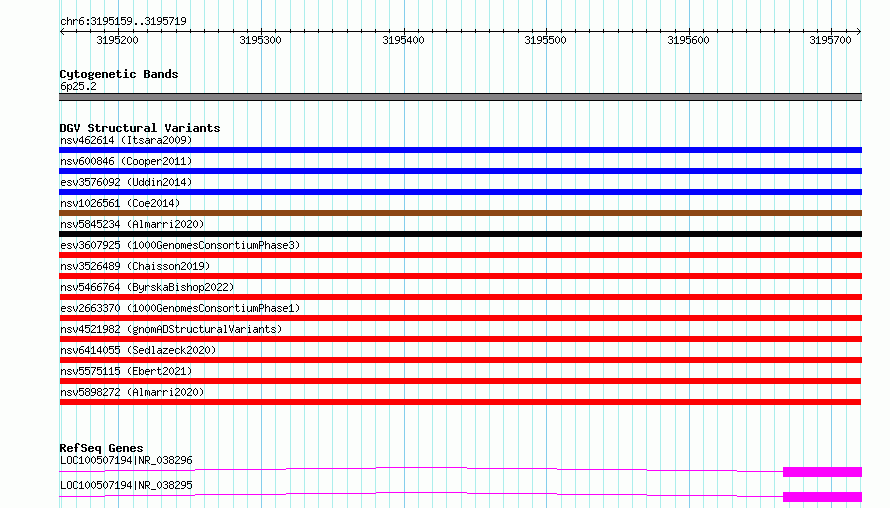Select blue bar for nsv600846
Viewport: 890px width, 508px height.
tap(460, 171)
